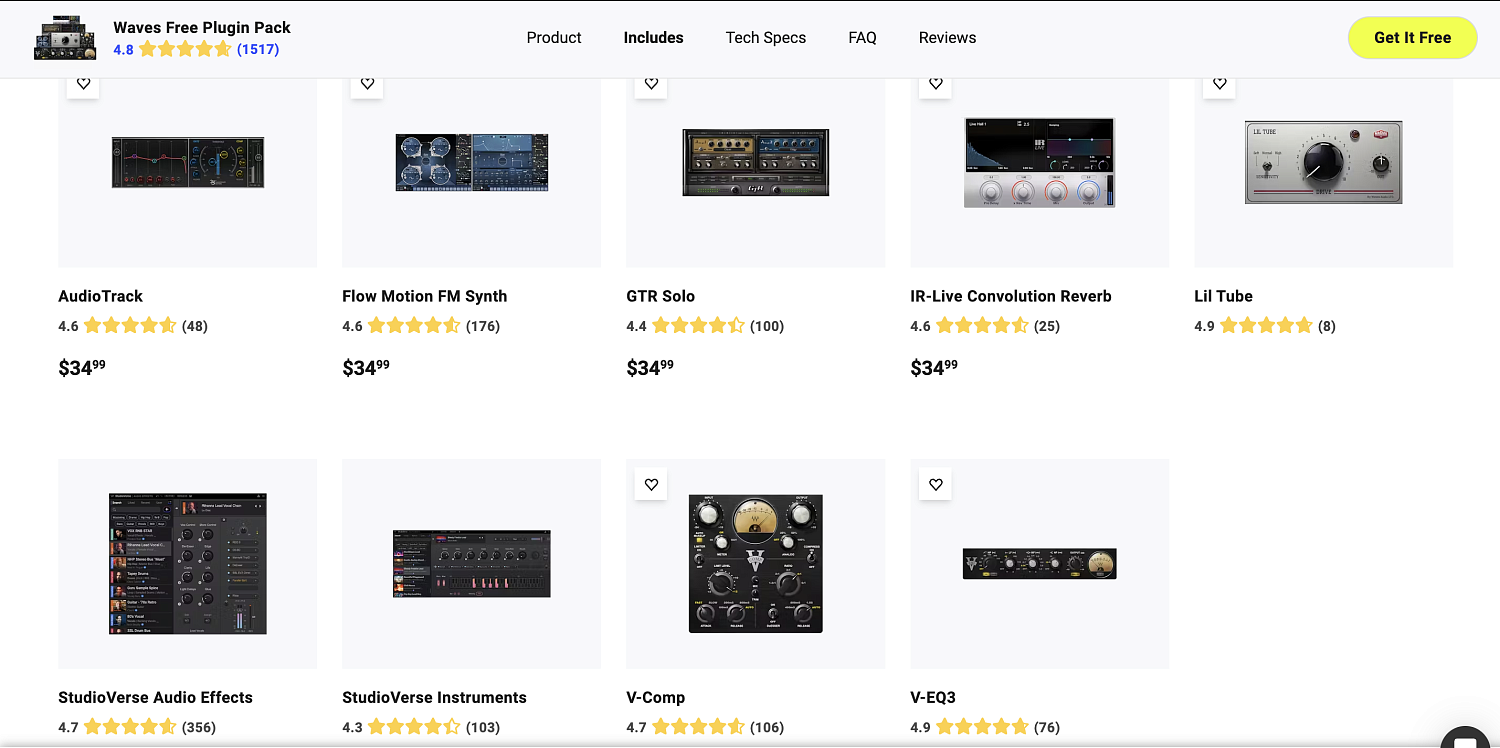Click the heart icon on IR-Live Convolution Reverb

click(935, 84)
